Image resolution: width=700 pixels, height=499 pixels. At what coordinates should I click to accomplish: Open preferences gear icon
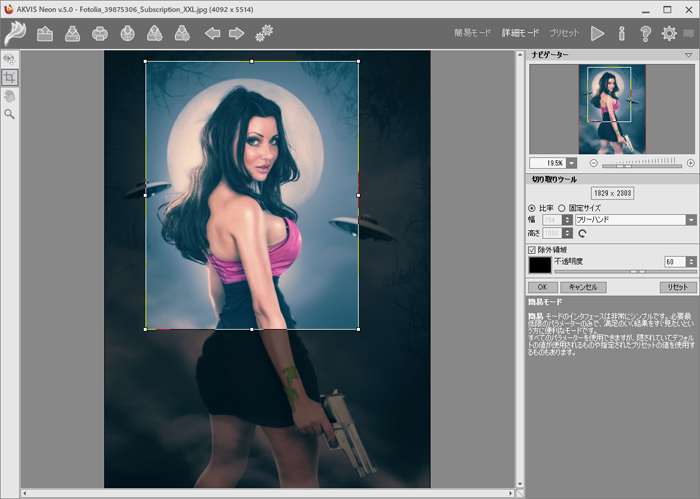(x=669, y=33)
